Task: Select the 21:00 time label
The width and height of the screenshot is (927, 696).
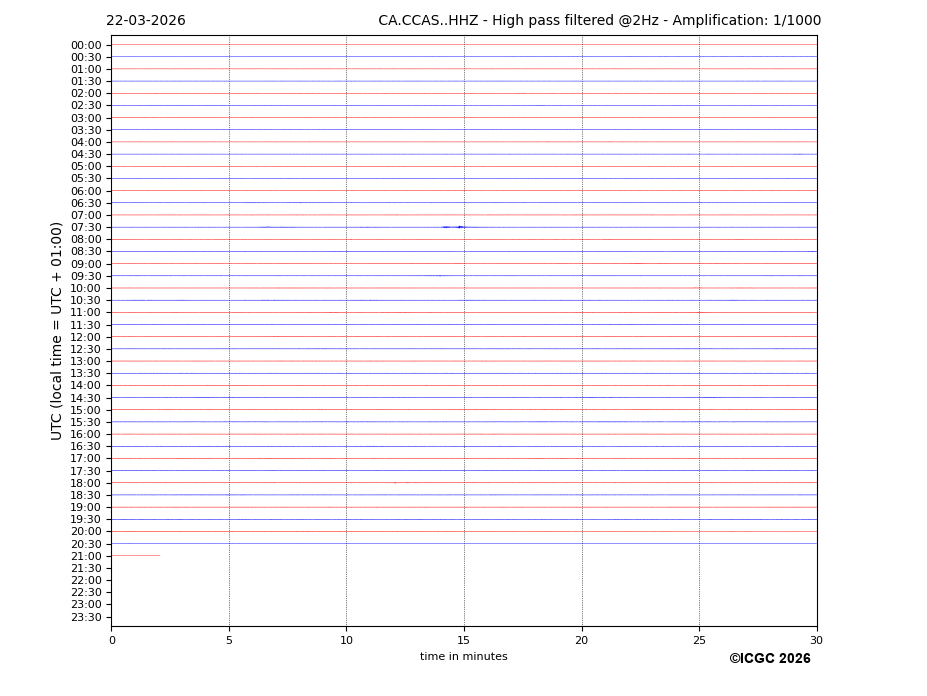Action: pos(86,556)
